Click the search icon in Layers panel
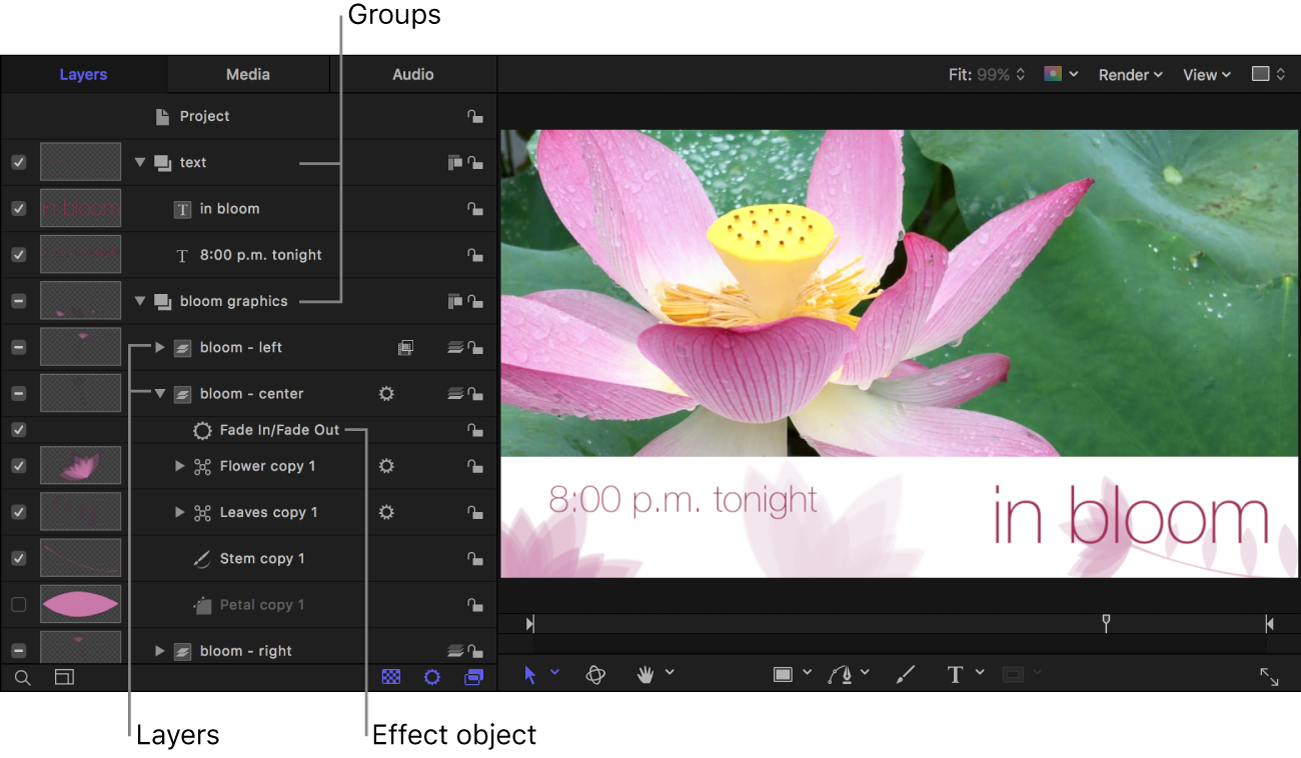The image size is (1301, 758). [x=22, y=677]
